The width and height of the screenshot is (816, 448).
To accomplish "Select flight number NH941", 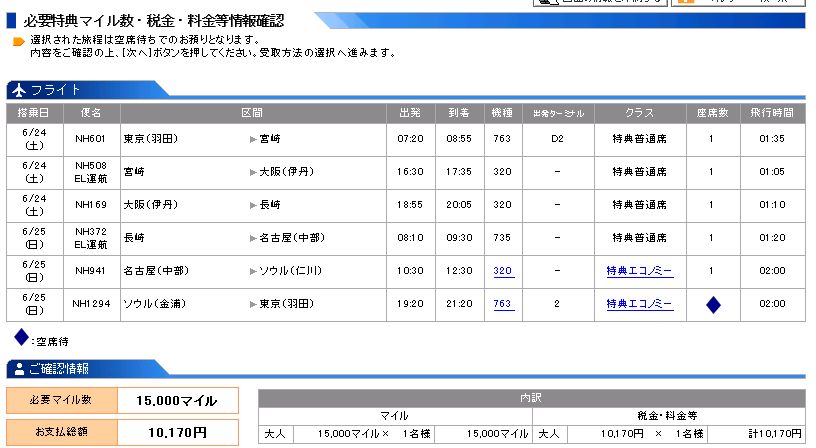I will [90, 271].
